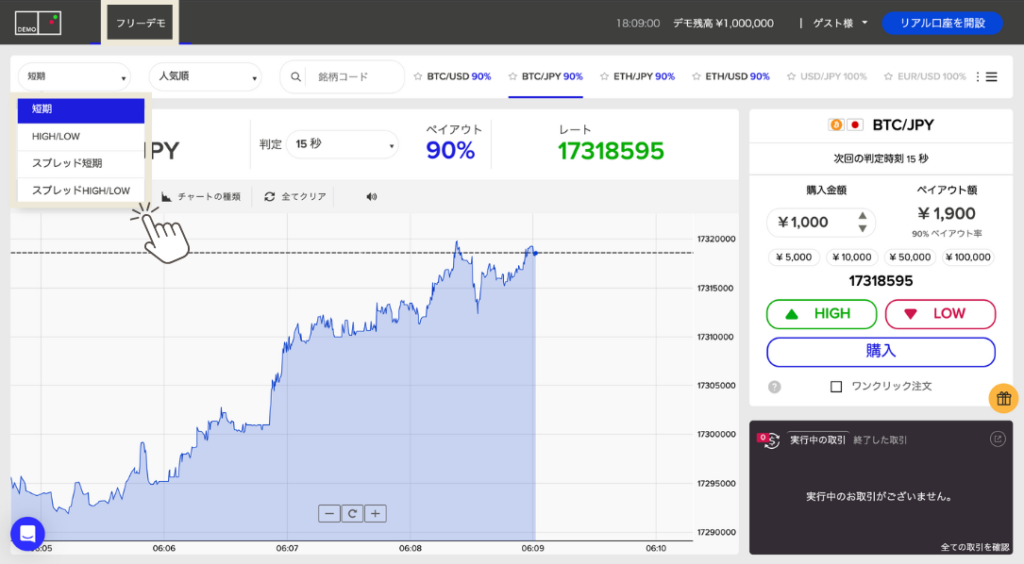Expand the 判定 15 秒 time dropdown
The image size is (1024, 564).
click(342, 145)
